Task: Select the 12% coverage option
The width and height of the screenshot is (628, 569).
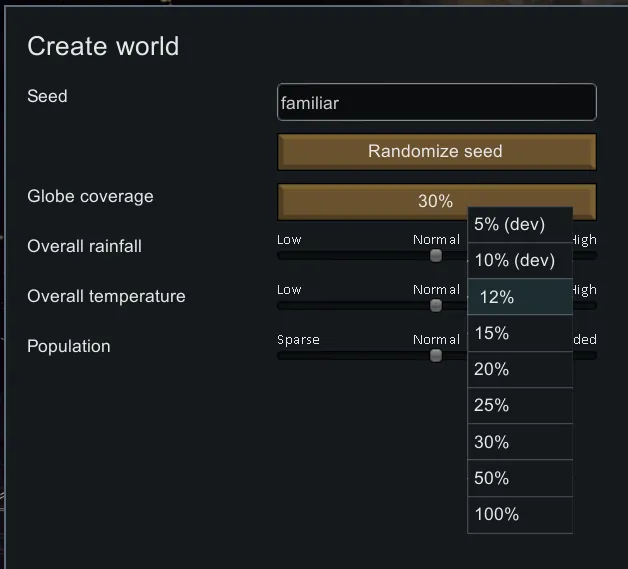Action: (519, 297)
